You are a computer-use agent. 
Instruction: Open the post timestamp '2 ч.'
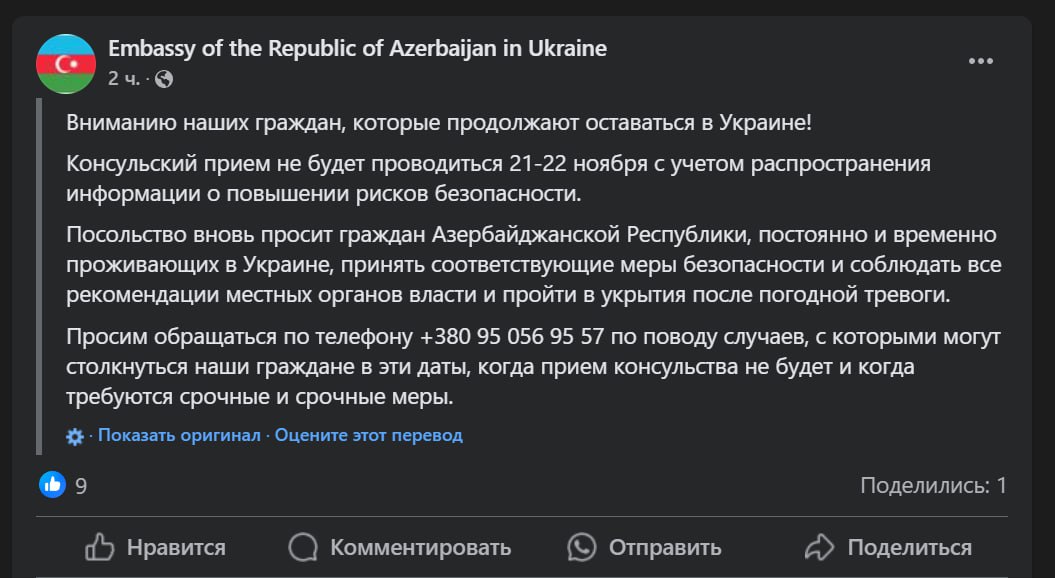coord(124,79)
